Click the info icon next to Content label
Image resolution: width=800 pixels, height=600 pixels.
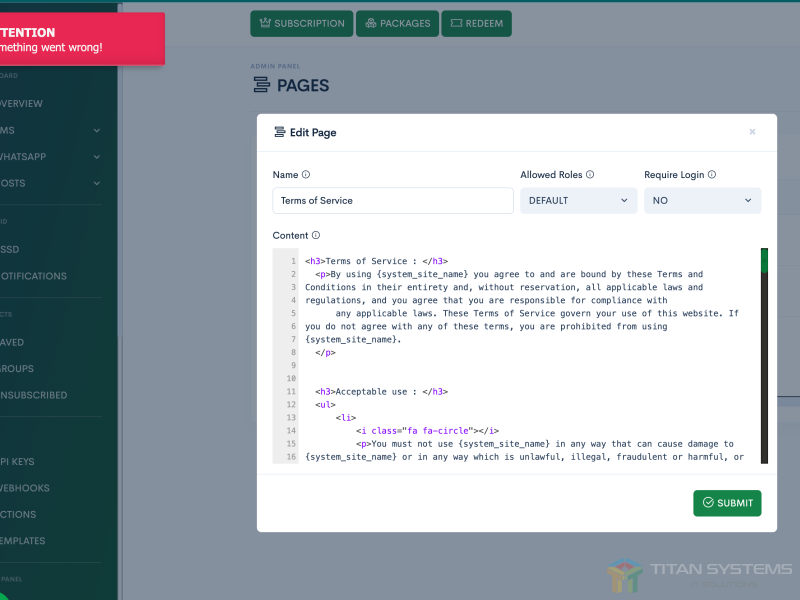(316, 236)
